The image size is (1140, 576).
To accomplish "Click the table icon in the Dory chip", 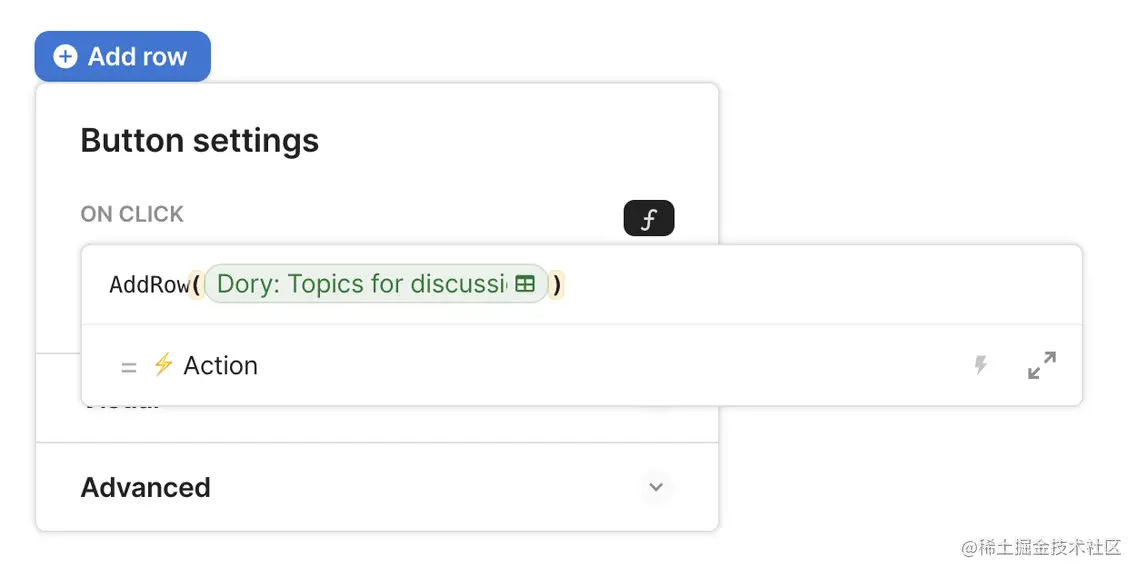I will [525, 284].
